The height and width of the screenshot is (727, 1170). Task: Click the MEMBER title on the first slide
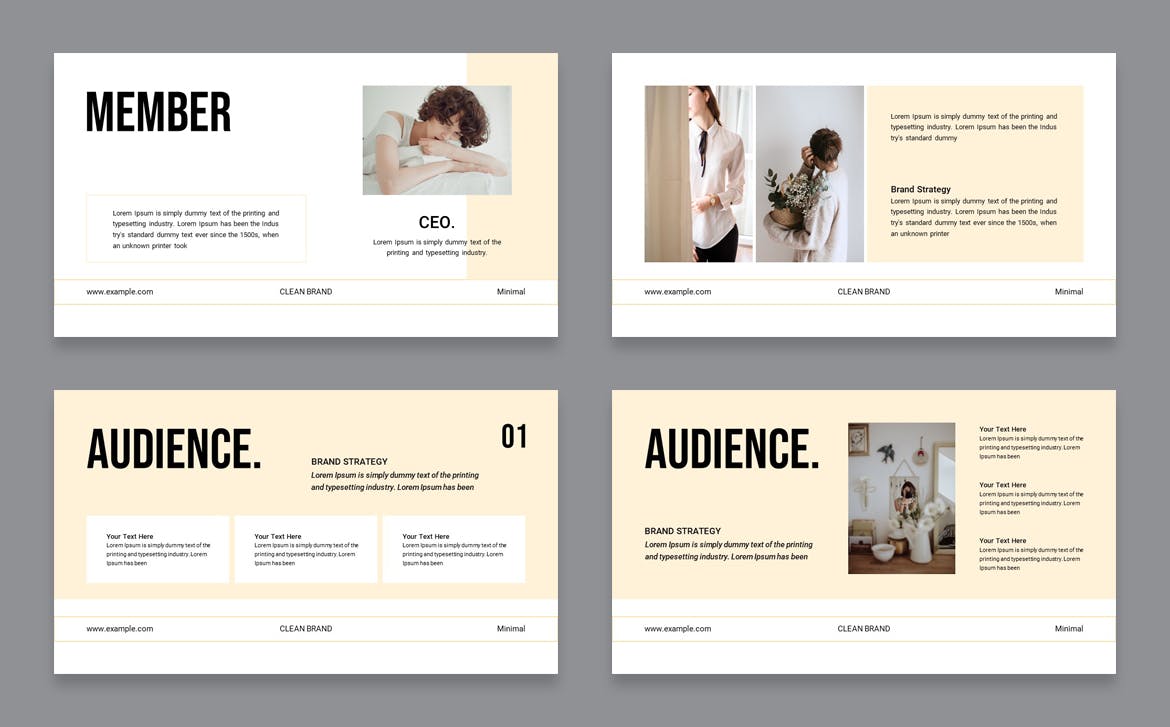coord(158,112)
